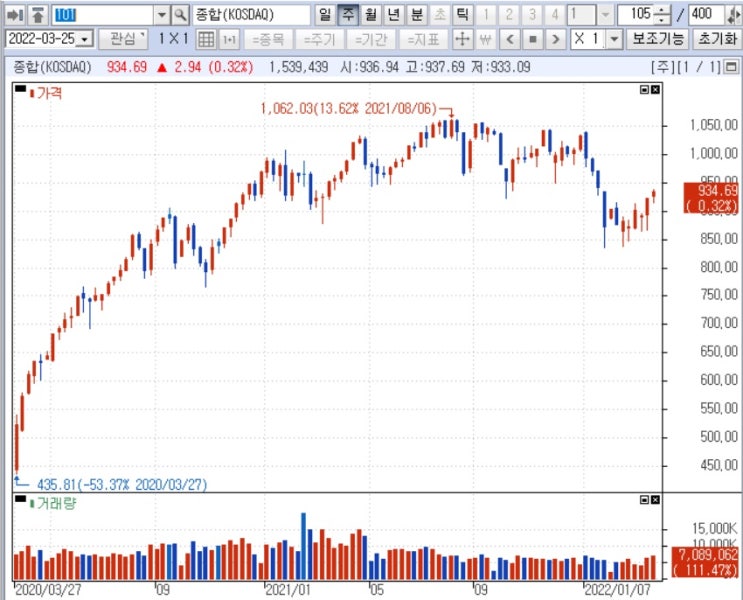
Task: Switch to tick chart (틱)
Action: (x=462, y=15)
